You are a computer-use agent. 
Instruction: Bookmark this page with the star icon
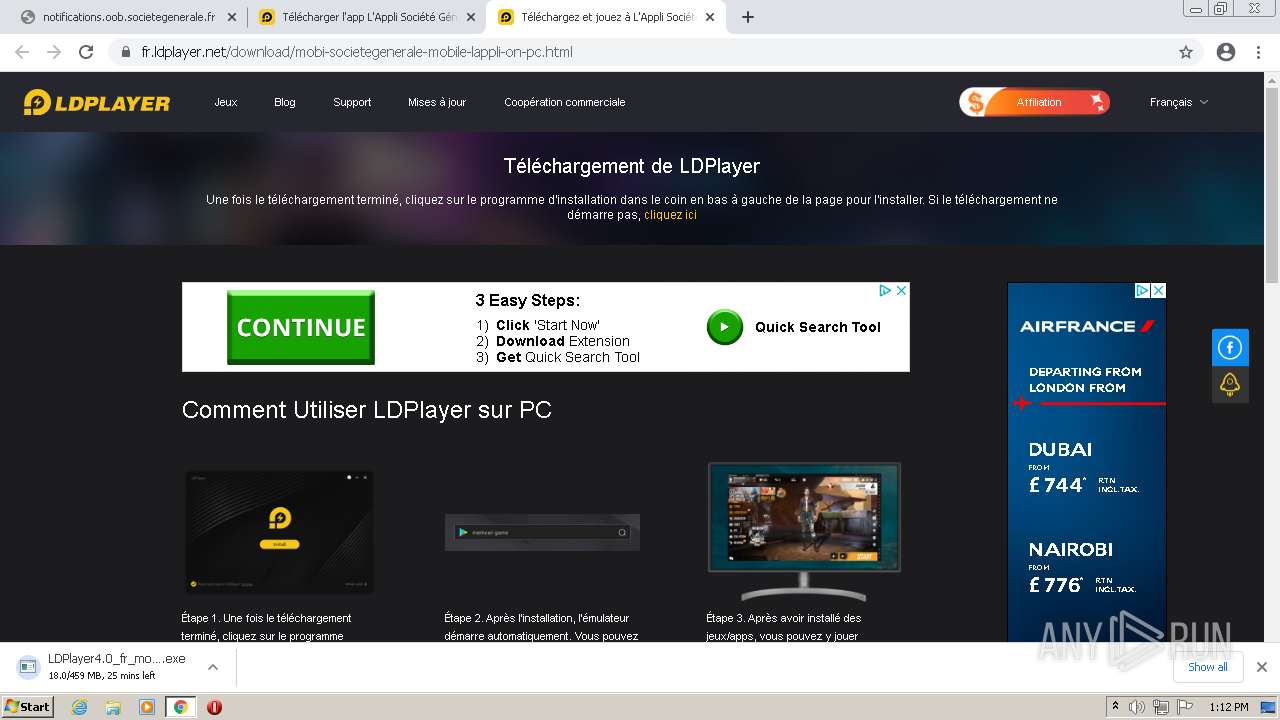pyautogui.click(x=1186, y=52)
